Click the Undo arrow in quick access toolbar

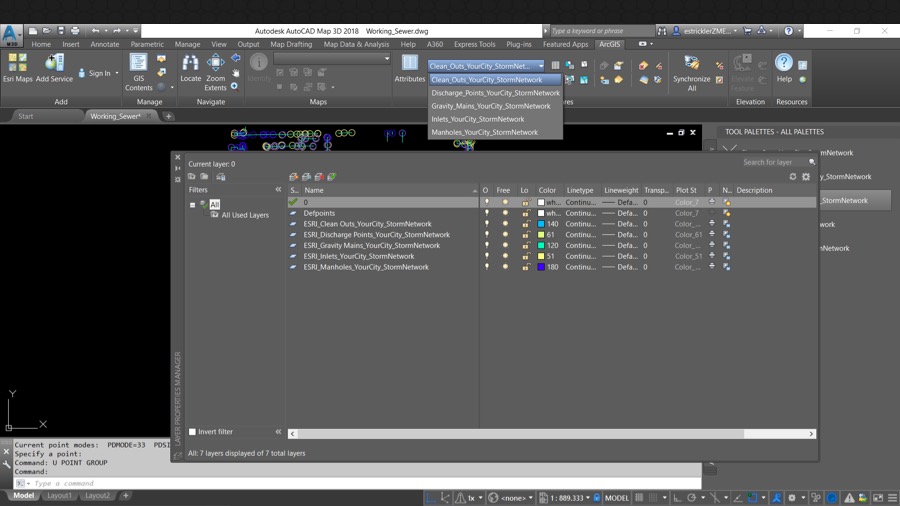[x=96, y=30]
